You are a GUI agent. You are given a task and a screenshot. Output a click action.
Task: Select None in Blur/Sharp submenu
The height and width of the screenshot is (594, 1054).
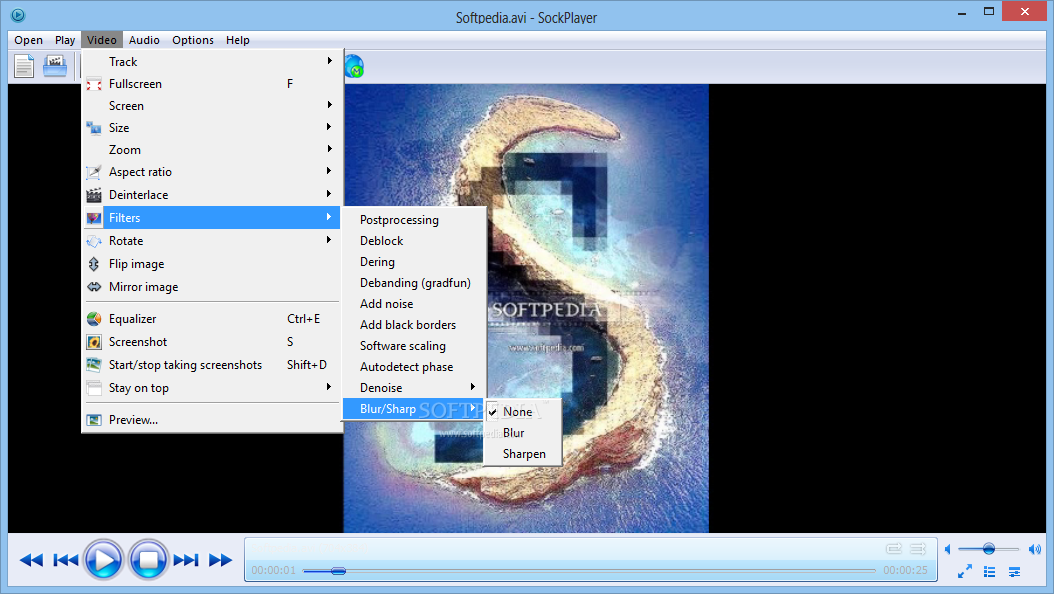[x=522, y=412]
